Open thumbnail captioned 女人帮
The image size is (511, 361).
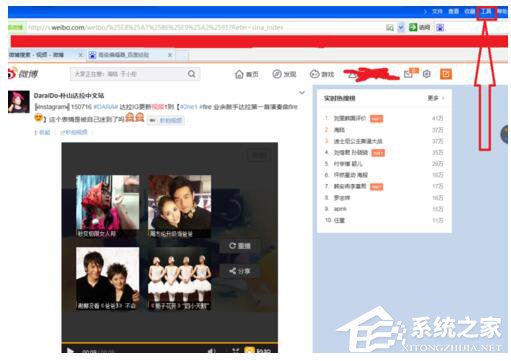(x=108, y=206)
